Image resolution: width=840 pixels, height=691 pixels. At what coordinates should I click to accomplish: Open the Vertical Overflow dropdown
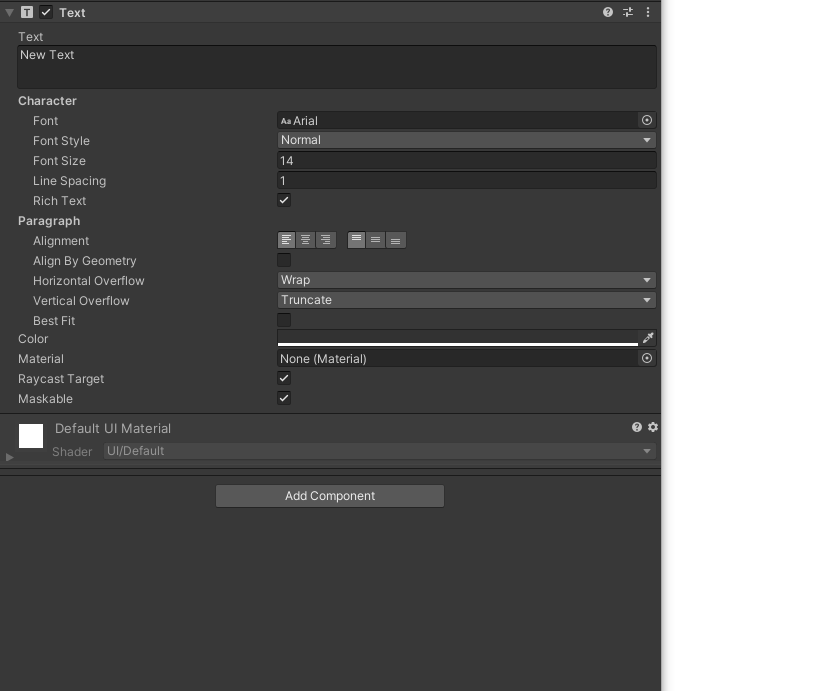click(x=465, y=300)
